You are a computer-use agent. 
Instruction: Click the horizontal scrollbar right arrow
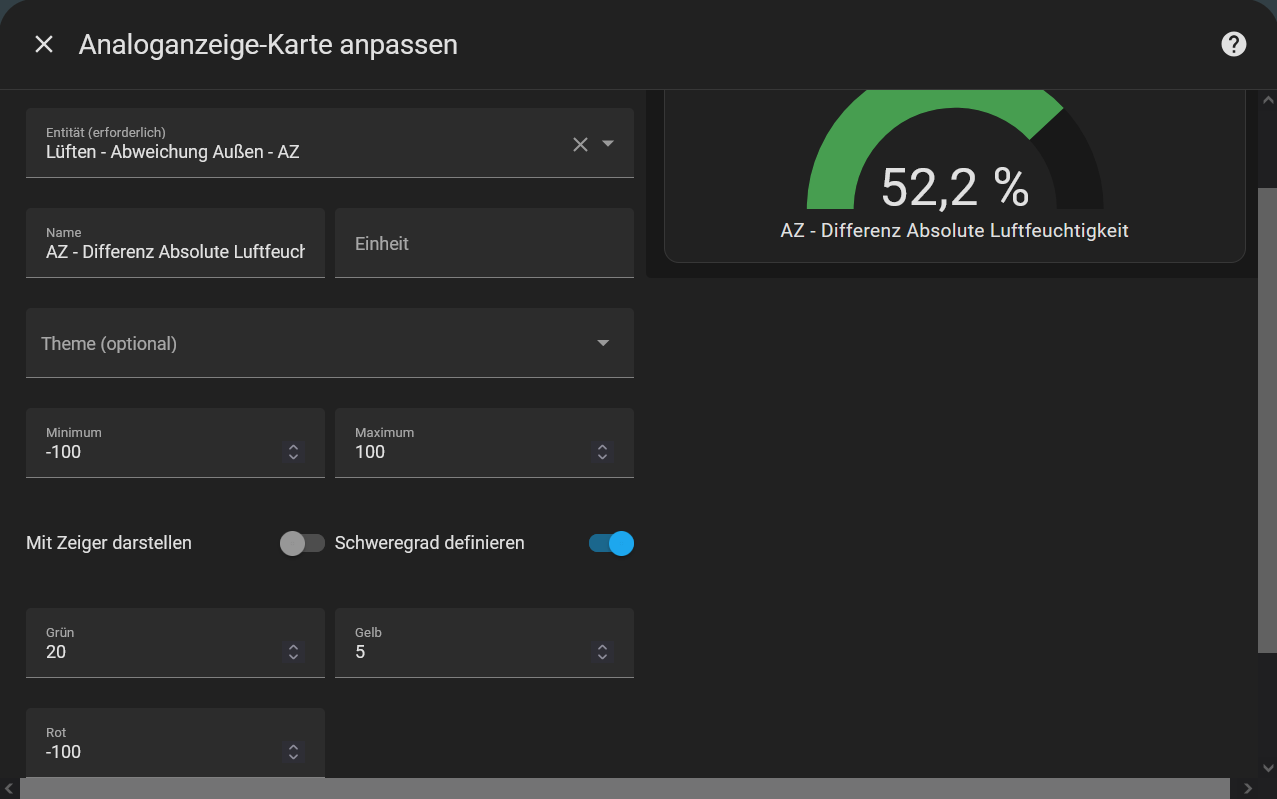[1247, 788]
